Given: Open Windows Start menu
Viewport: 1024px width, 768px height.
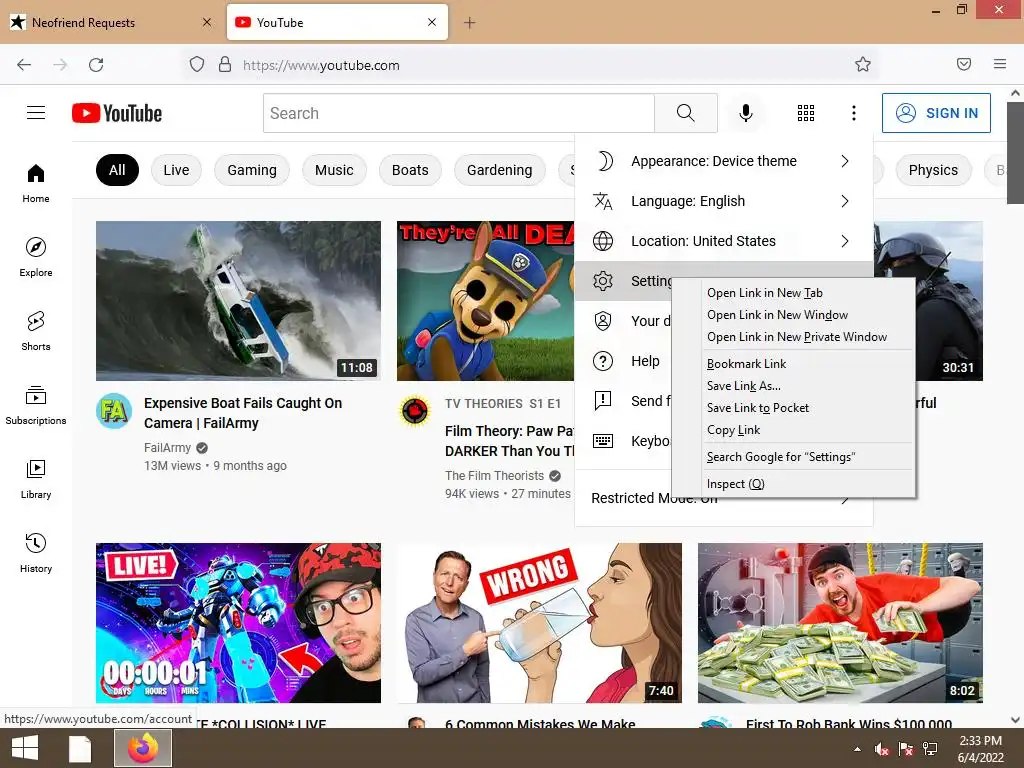Looking at the screenshot, I should point(25,748).
